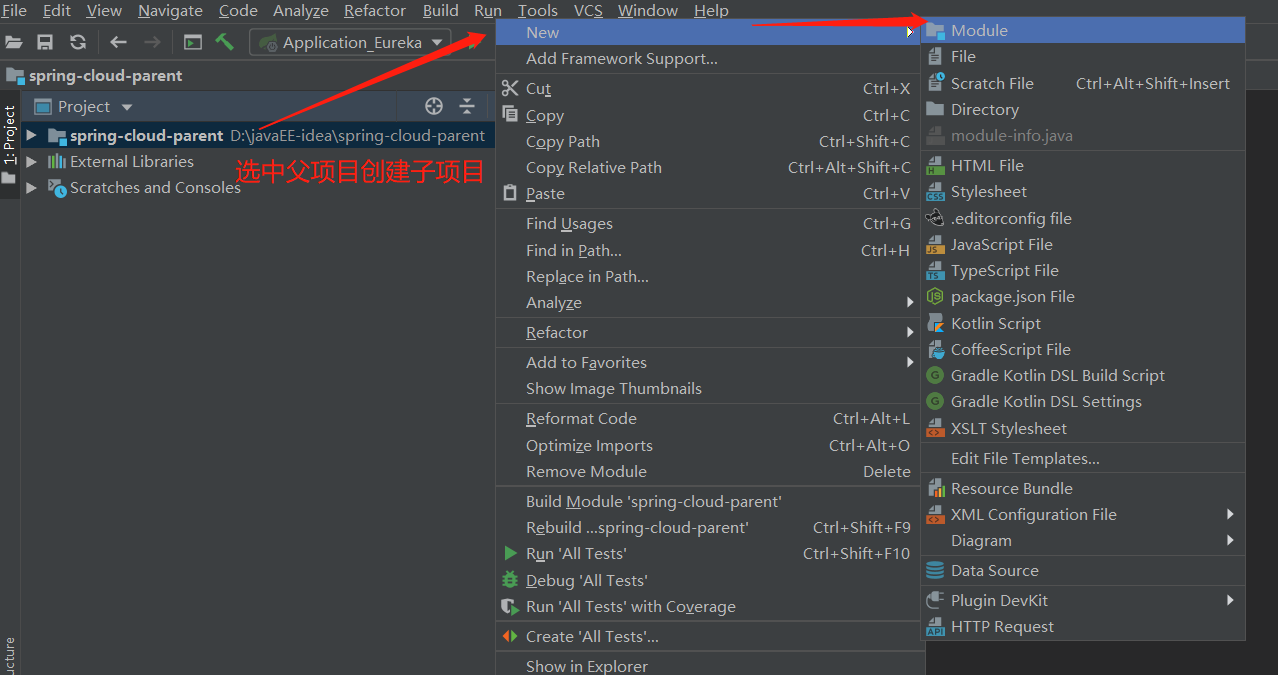The width and height of the screenshot is (1278, 675).
Task: Expand the spring-cloud-parent tree node
Action: [31, 135]
